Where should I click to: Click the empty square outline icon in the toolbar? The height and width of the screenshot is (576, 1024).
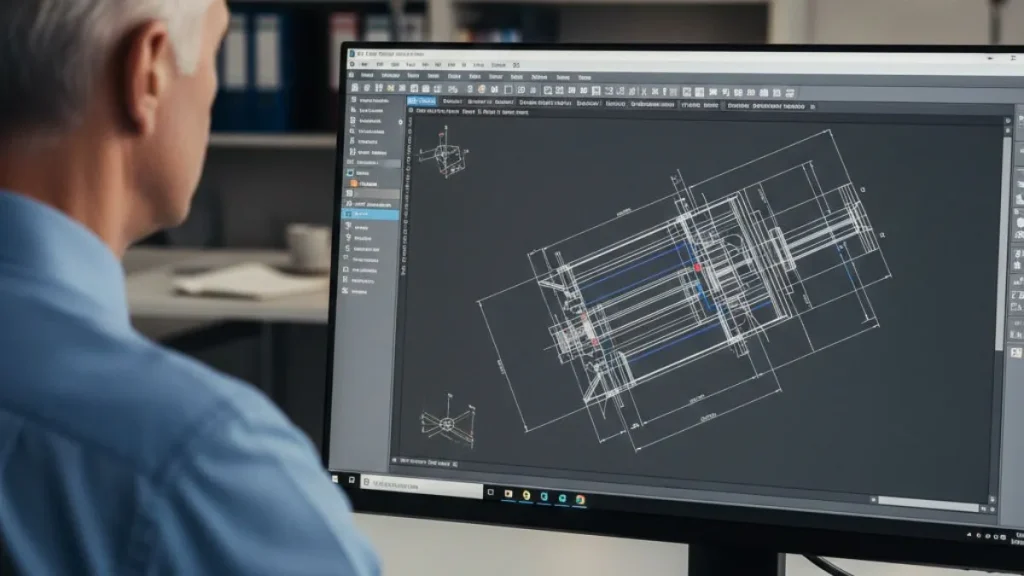508,89
